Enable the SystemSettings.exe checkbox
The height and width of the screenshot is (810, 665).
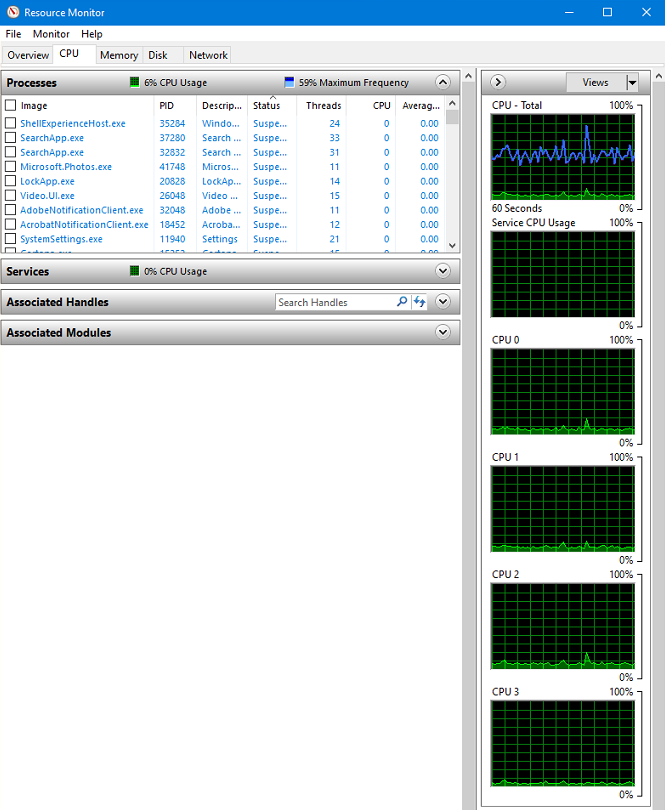pos(10,239)
